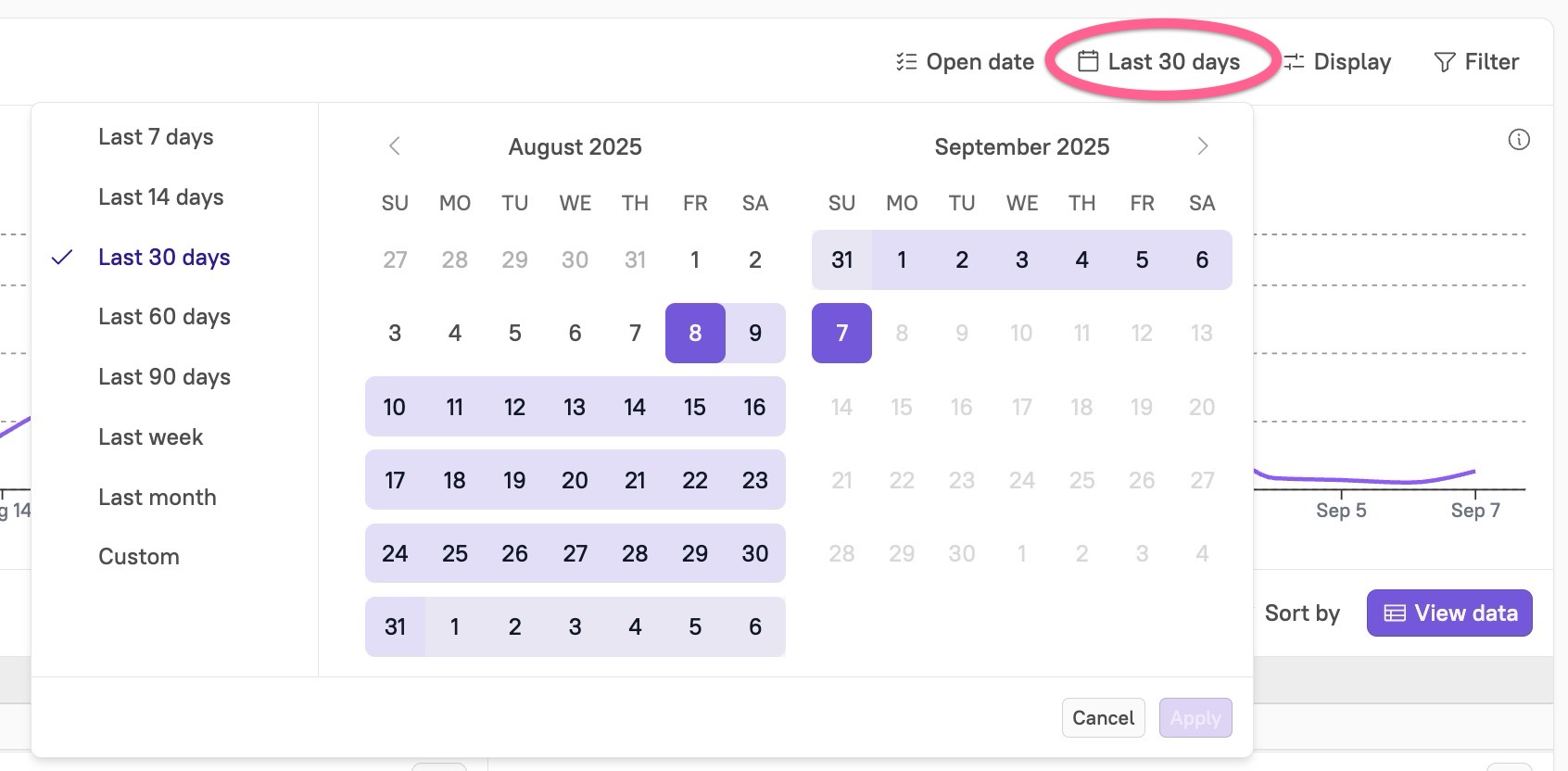Click the info icon near the top right
This screenshot has height=771, width=1568.
tap(1519, 139)
